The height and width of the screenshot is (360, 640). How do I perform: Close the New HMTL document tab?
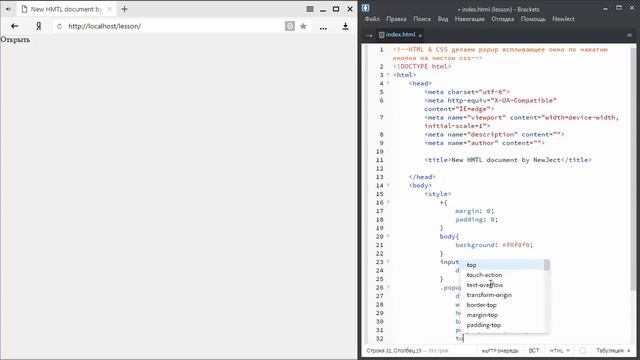coord(109,9)
